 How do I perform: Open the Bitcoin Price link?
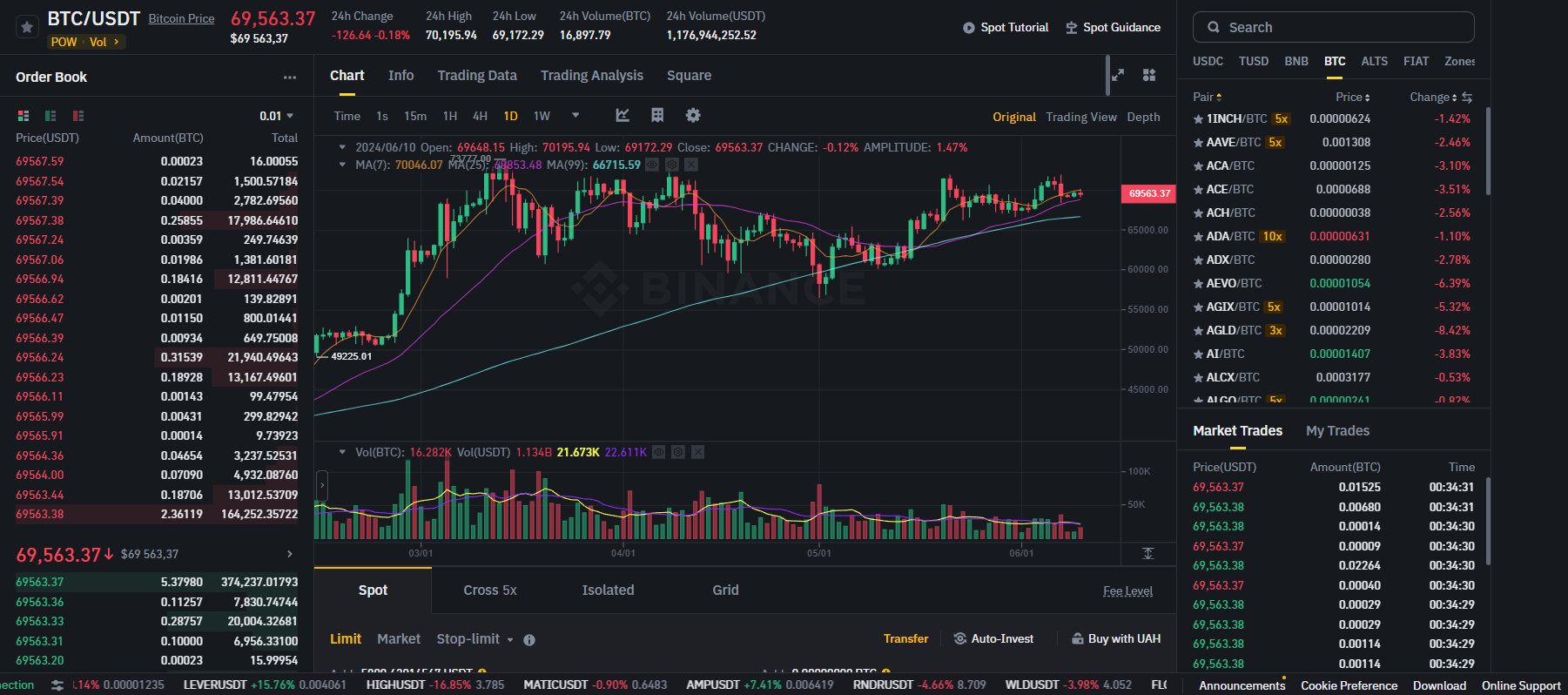(x=181, y=18)
